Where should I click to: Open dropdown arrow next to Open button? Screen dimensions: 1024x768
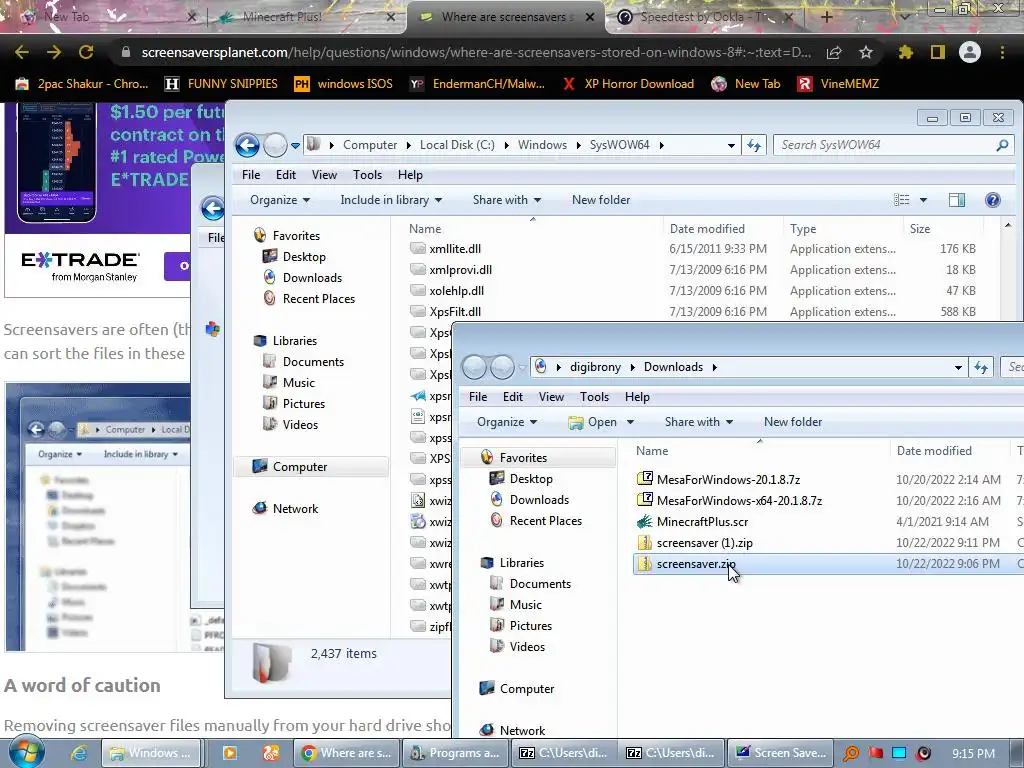click(630, 423)
